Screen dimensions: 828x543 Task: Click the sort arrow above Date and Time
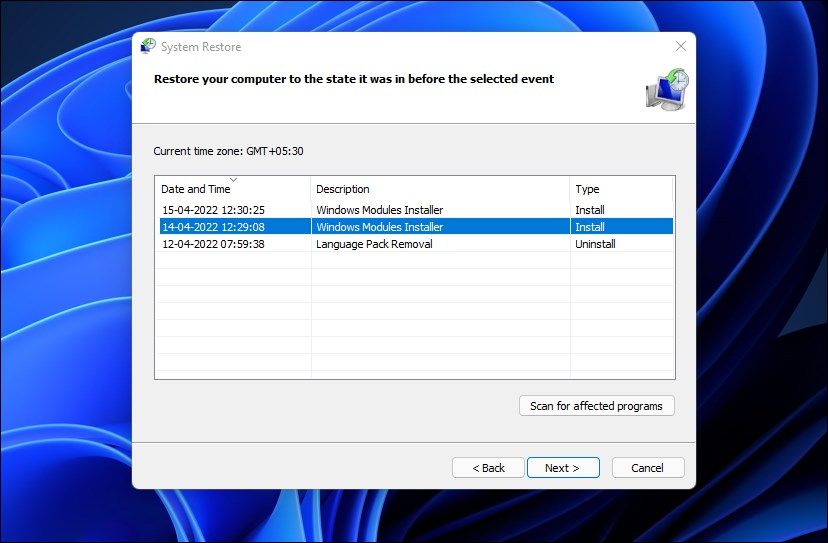click(233, 180)
